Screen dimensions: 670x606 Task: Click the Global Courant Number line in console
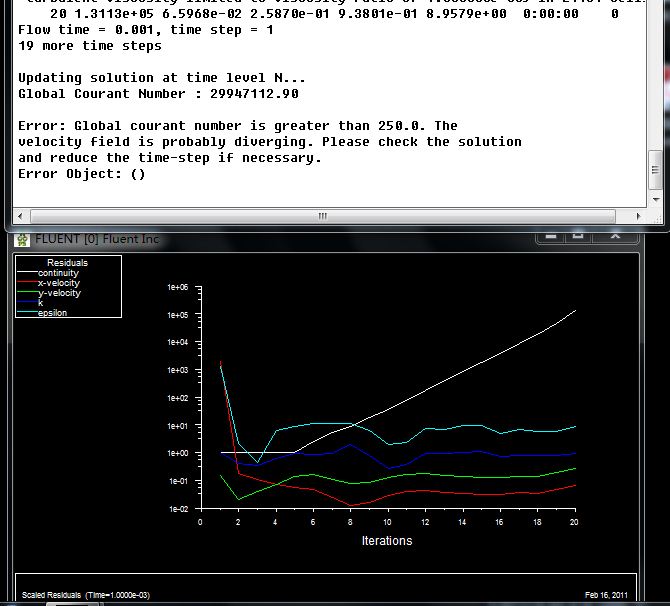(158, 94)
